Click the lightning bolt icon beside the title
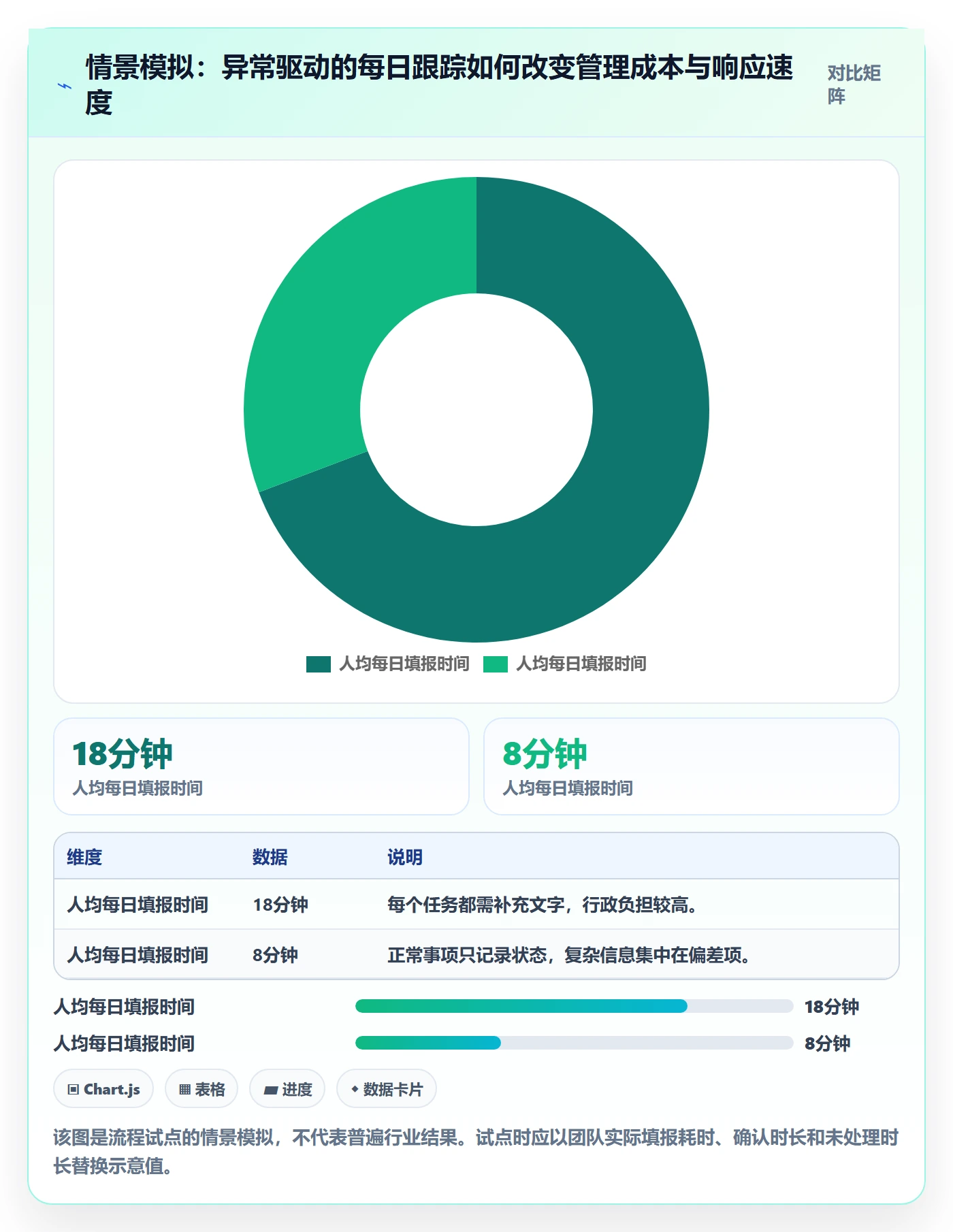The height and width of the screenshot is (1232, 953). point(65,86)
